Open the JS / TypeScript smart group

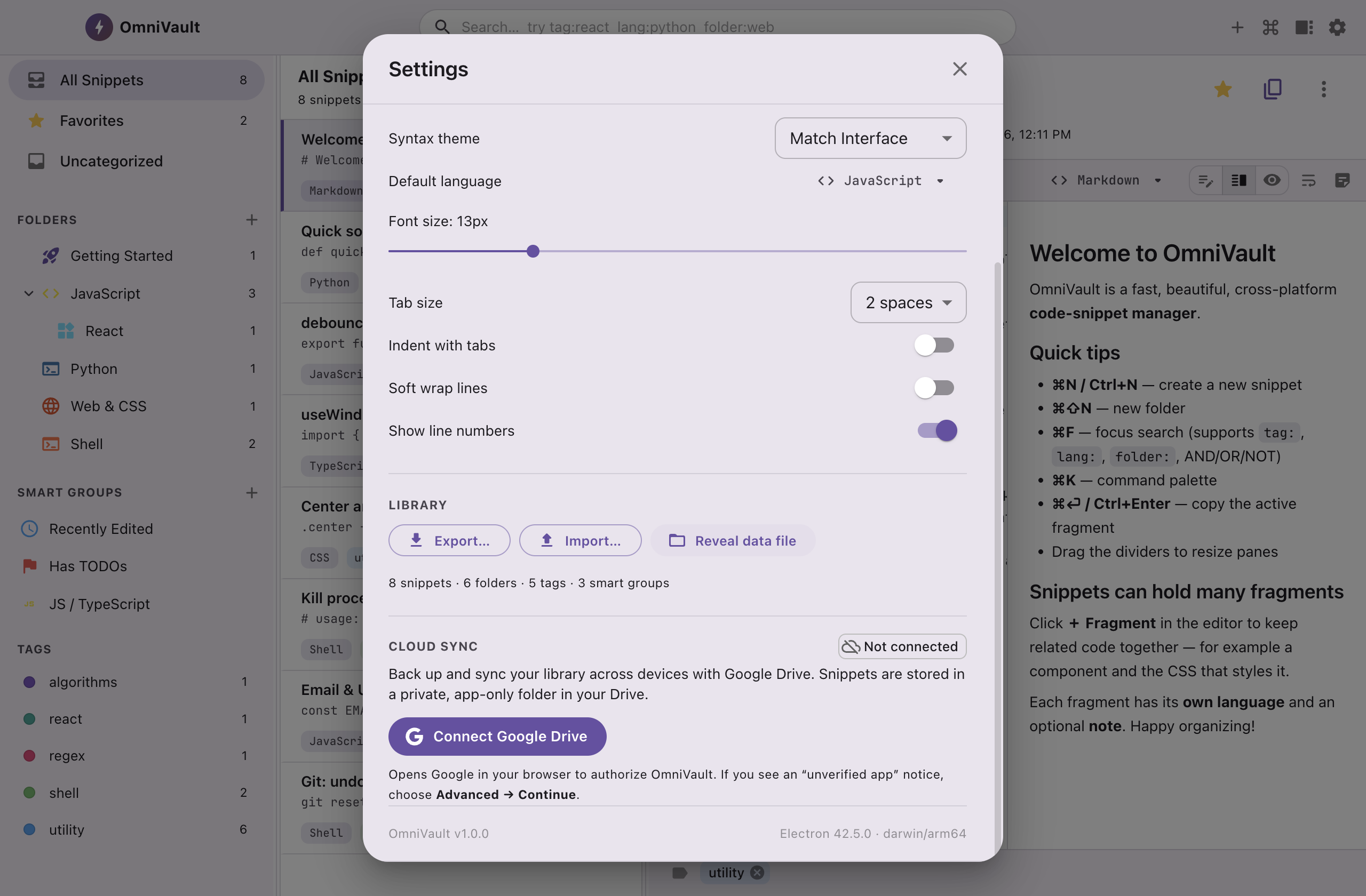click(x=137, y=604)
